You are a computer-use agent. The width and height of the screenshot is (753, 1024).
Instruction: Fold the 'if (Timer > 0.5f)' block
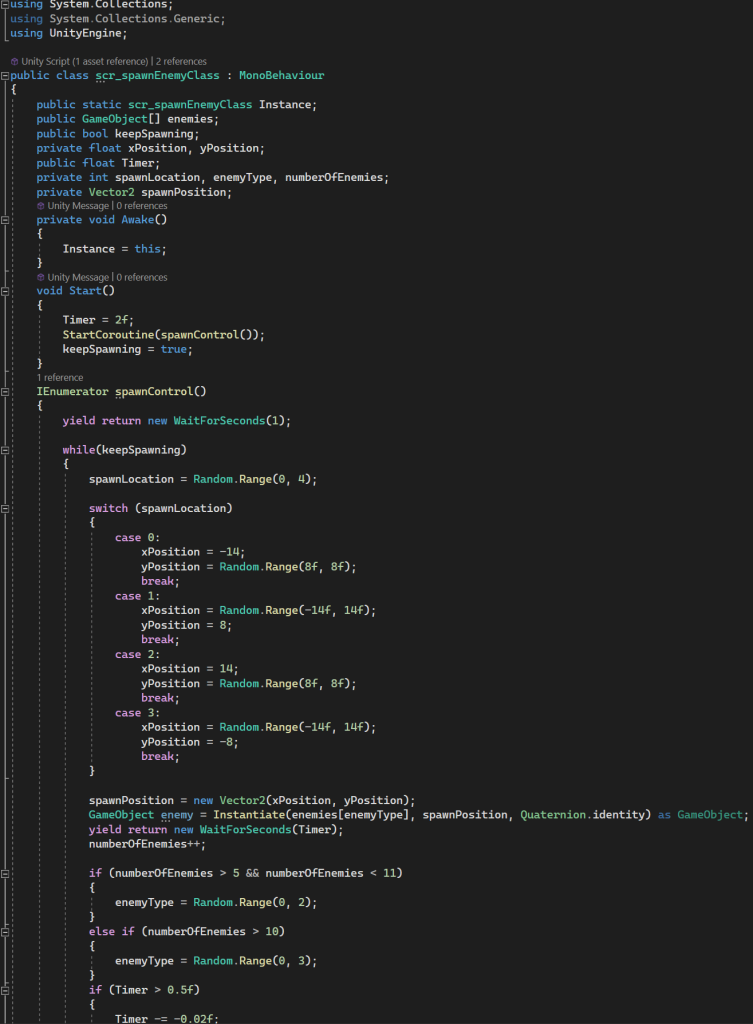coord(5,990)
